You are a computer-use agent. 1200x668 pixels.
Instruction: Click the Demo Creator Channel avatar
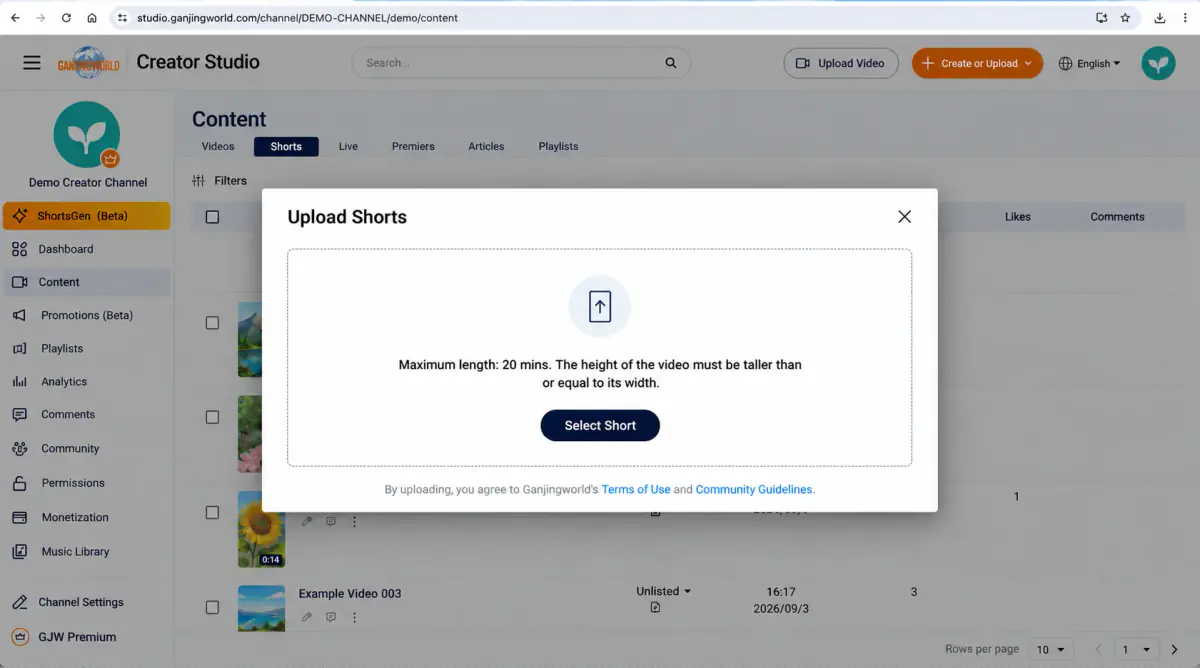[87, 134]
